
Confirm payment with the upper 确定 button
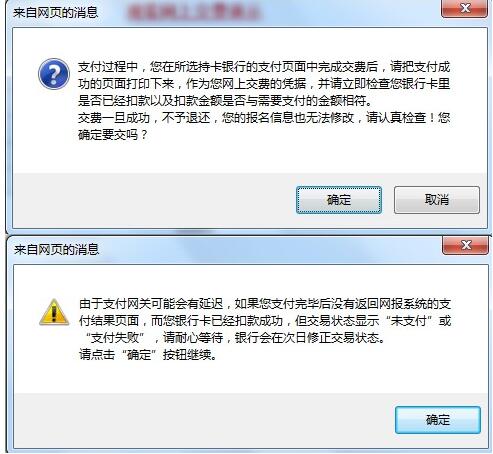point(339,200)
